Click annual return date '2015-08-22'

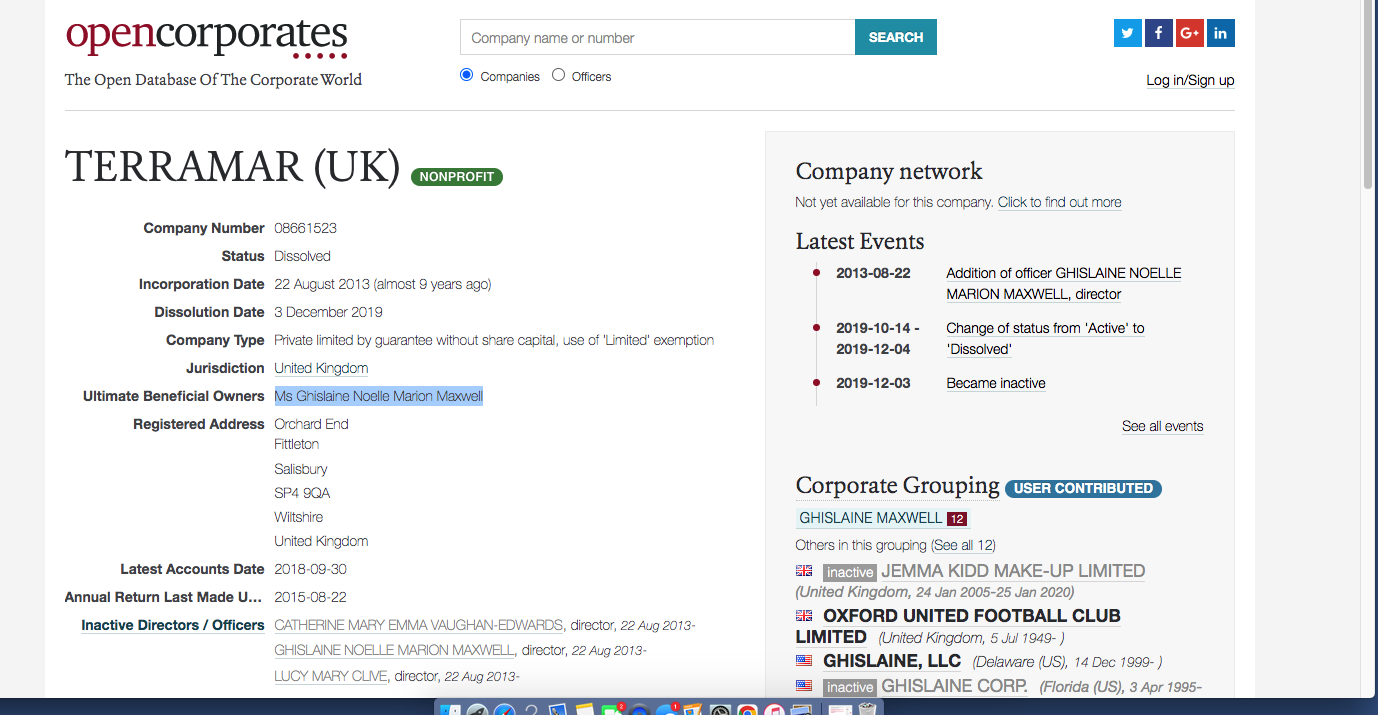pyautogui.click(x=311, y=597)
